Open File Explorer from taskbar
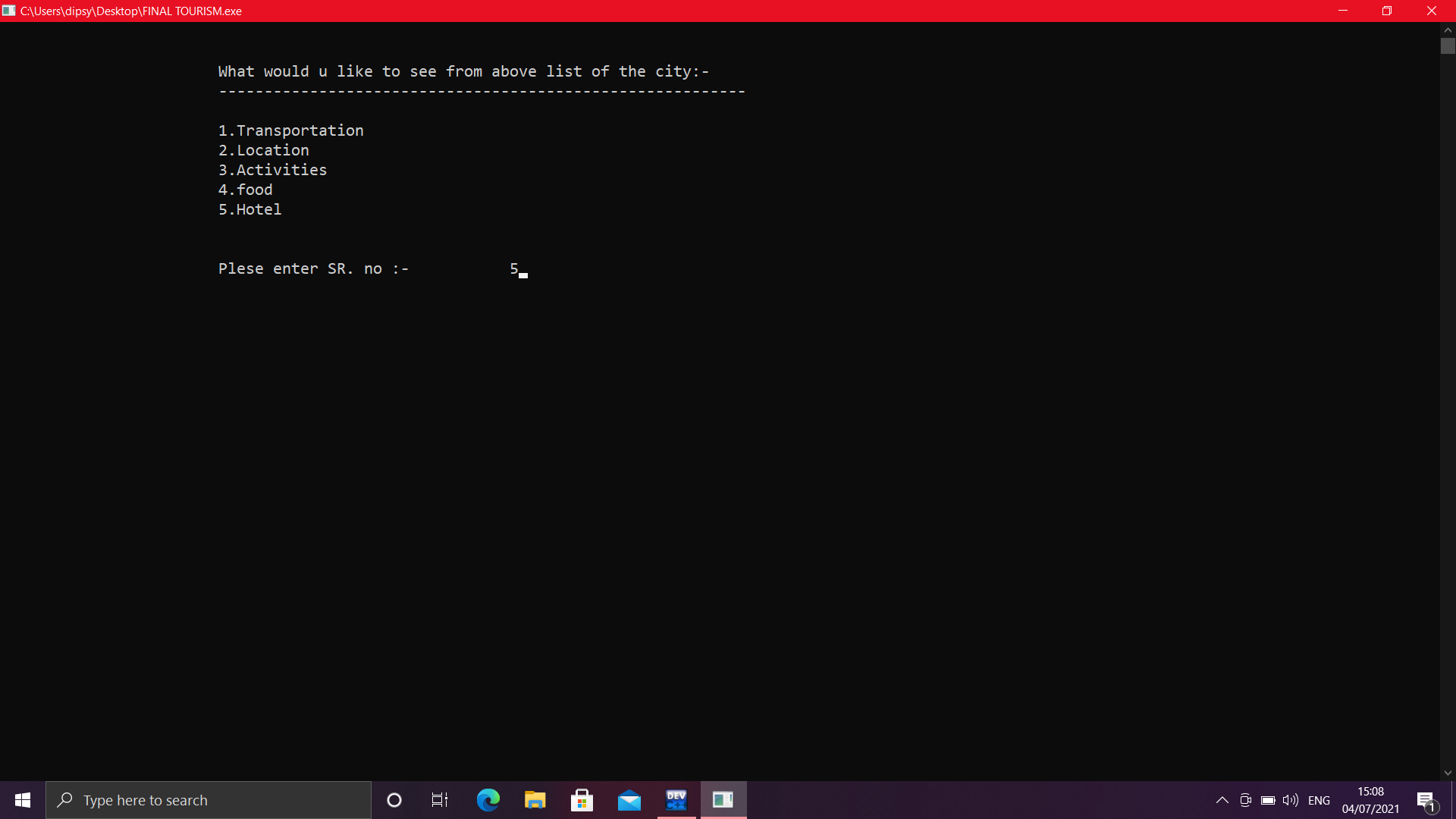The width and height of the screenshot is (1456, 819). pyautogui.click(x=535, y=800)
